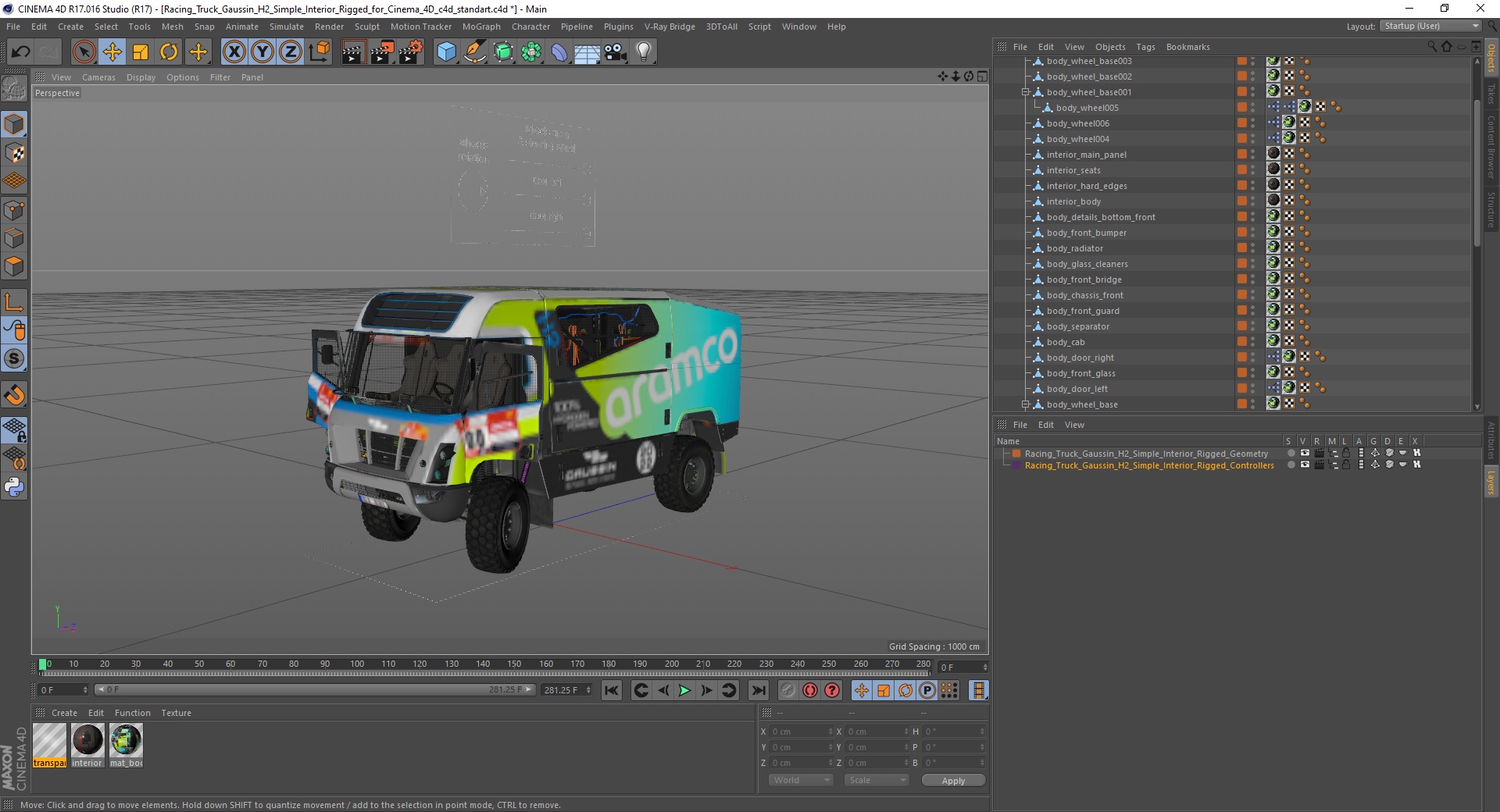The height and width of the screenshot is (812, 1500).
Task: Switch to Model mode cube icon
Action: pos(14,124)
